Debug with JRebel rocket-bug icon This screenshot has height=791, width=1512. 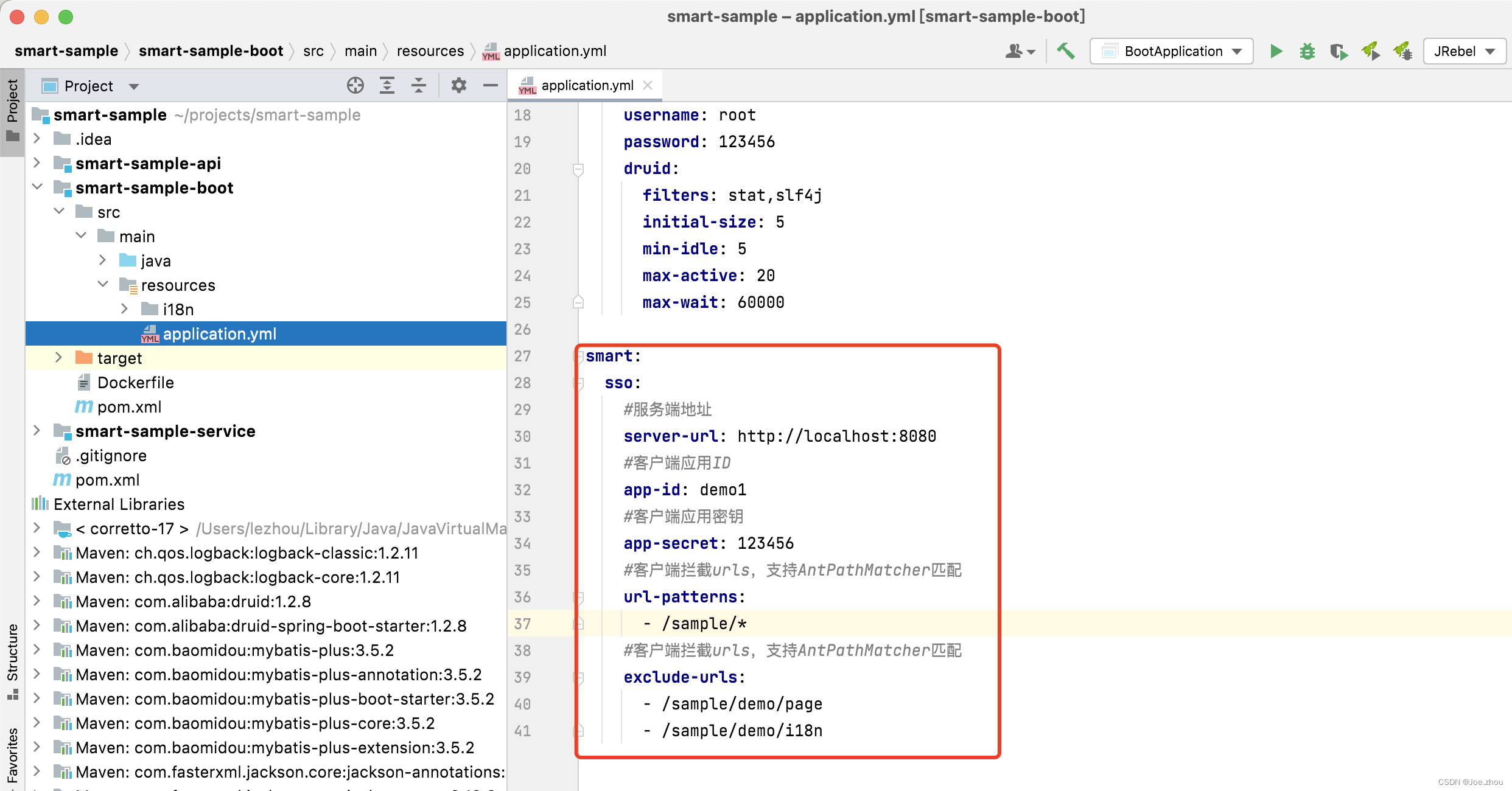[x=1402, y=51]
